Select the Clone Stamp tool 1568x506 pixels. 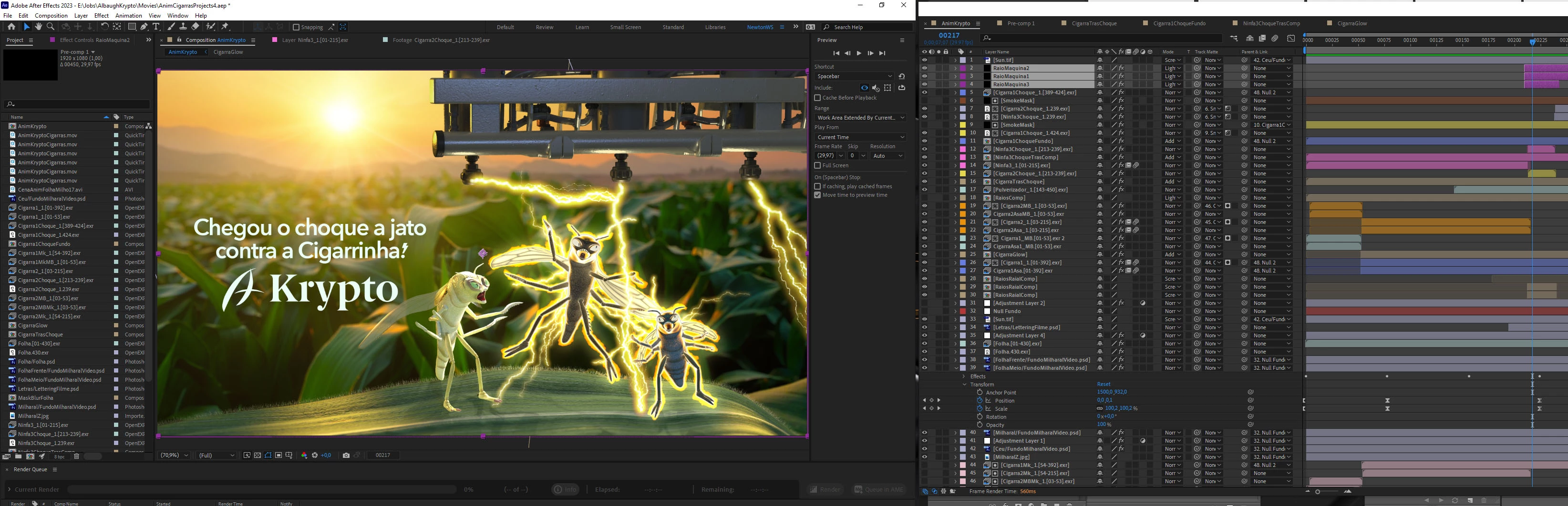(183, 27)
